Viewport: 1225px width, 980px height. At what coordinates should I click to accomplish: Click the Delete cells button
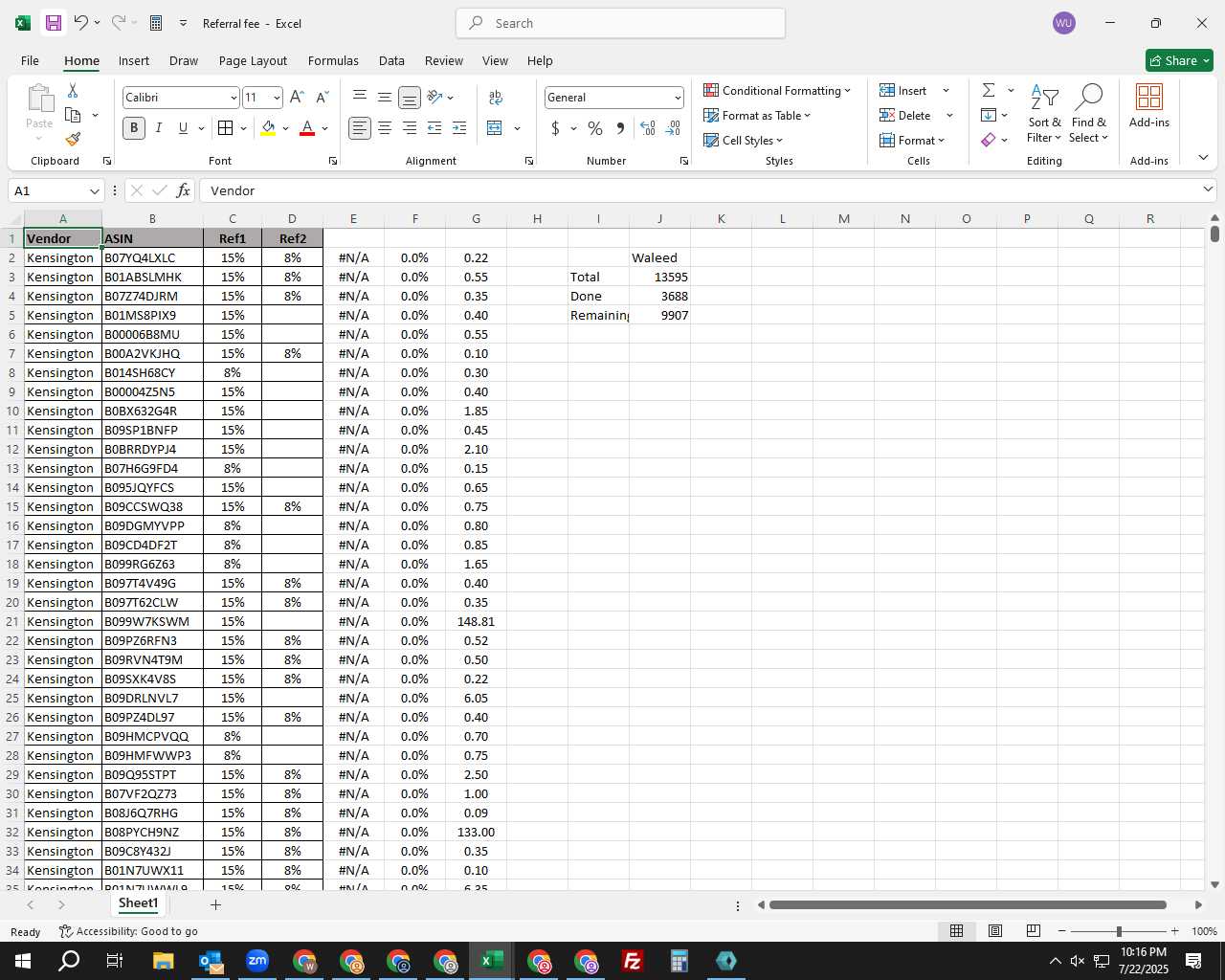[905, 115]
